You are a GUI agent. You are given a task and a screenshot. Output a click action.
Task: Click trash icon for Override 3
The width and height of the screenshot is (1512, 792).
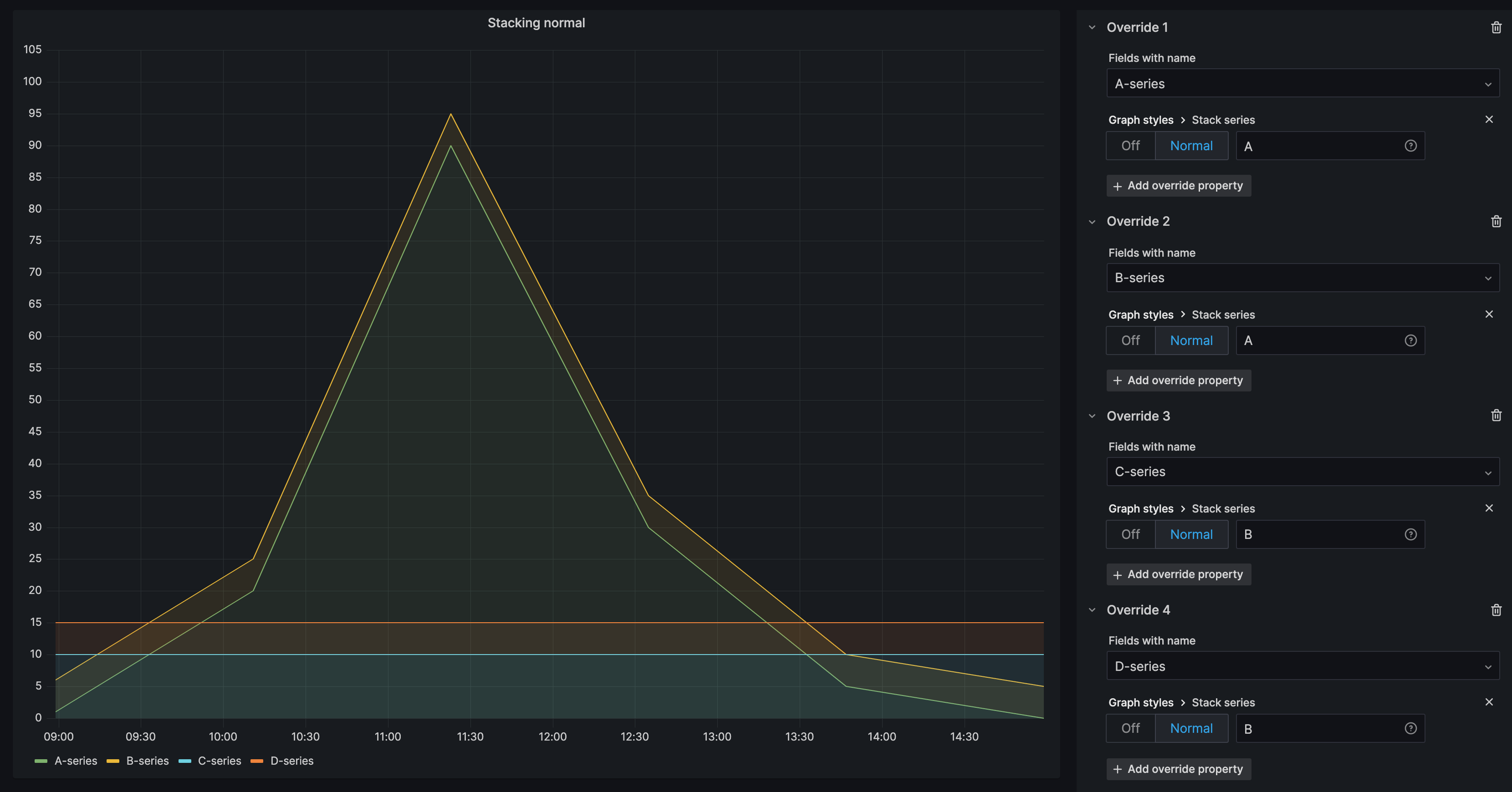1496,416
